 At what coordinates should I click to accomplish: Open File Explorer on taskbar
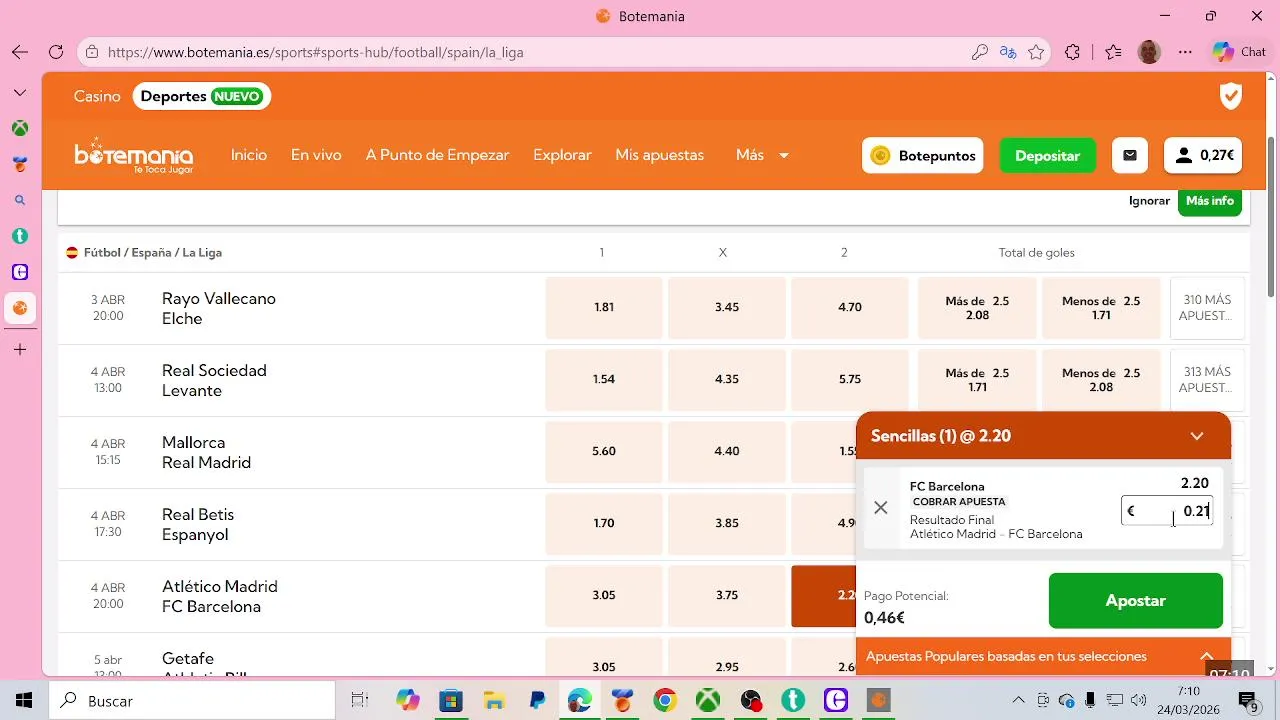(493, 701)
